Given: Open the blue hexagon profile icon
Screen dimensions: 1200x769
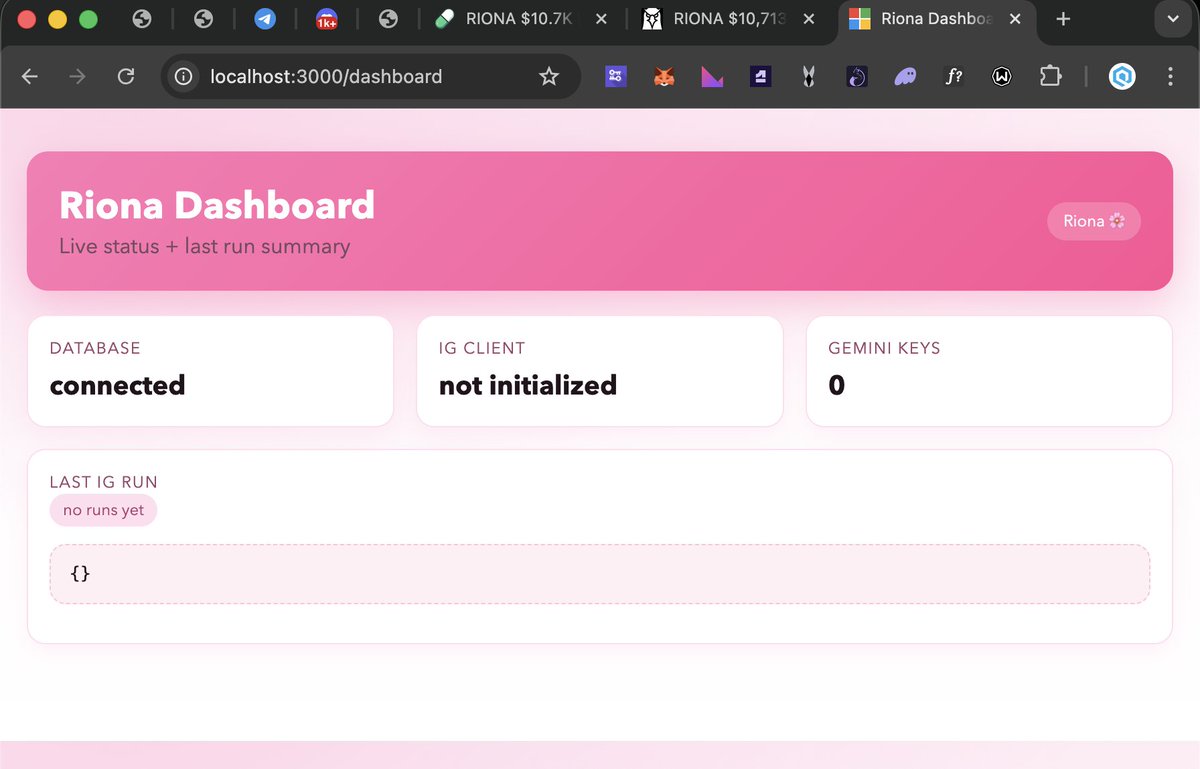Looking at the screenshot, I should coord(1122,76).
